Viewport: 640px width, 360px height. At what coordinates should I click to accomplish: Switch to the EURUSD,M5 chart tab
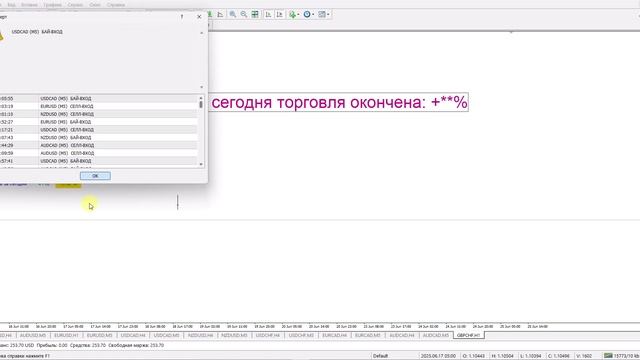coord(100,336)
